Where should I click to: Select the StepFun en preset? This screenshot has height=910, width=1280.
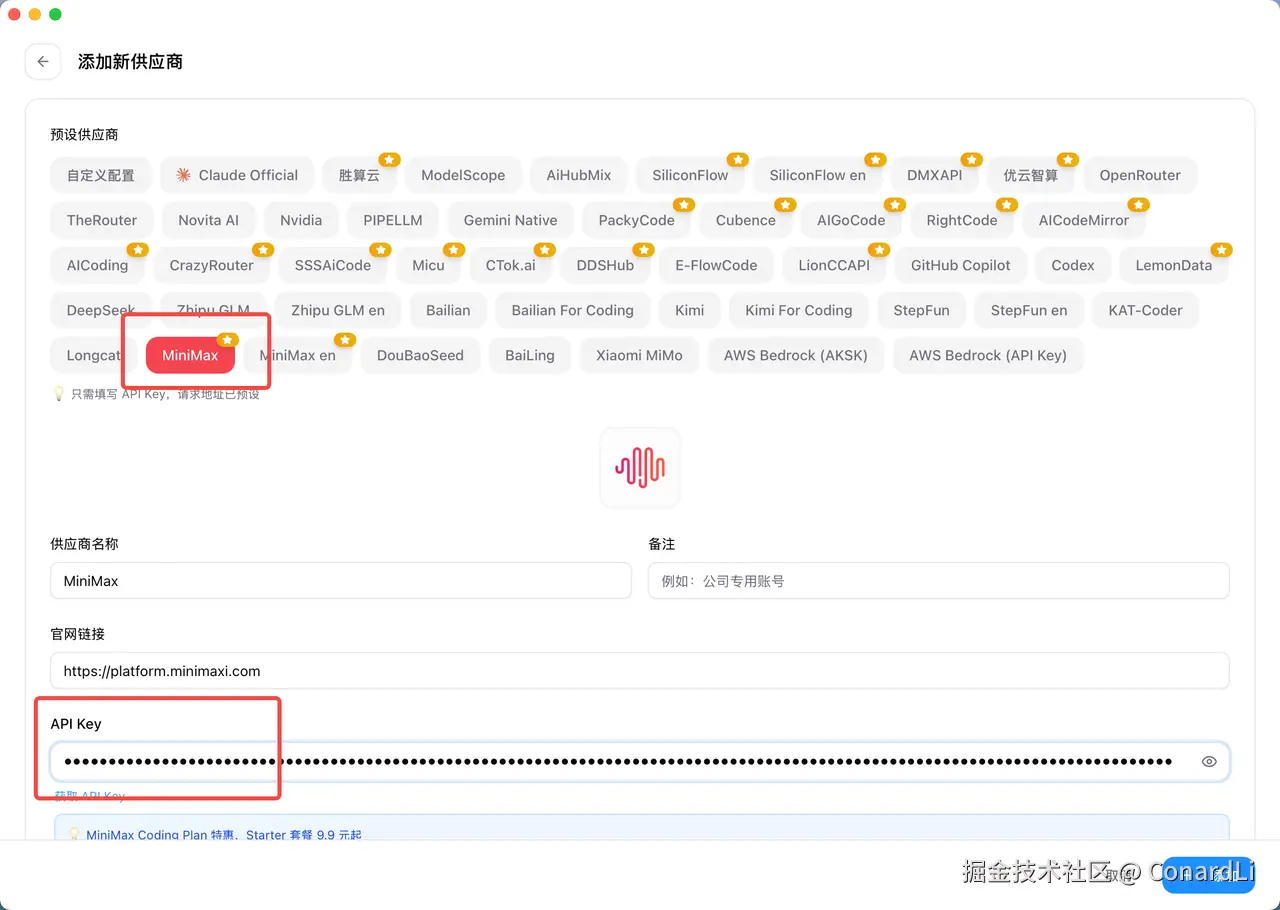pos(1029,310)
